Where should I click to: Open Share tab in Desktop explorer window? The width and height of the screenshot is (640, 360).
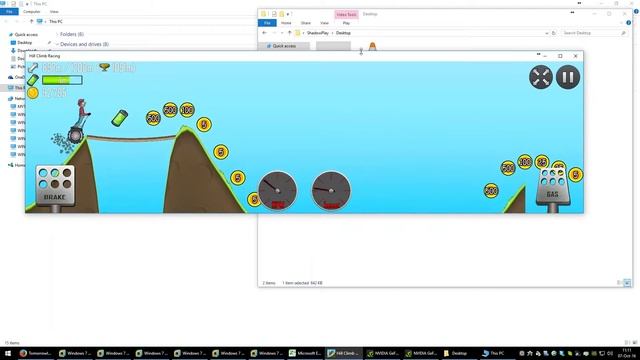click(306, 23)
